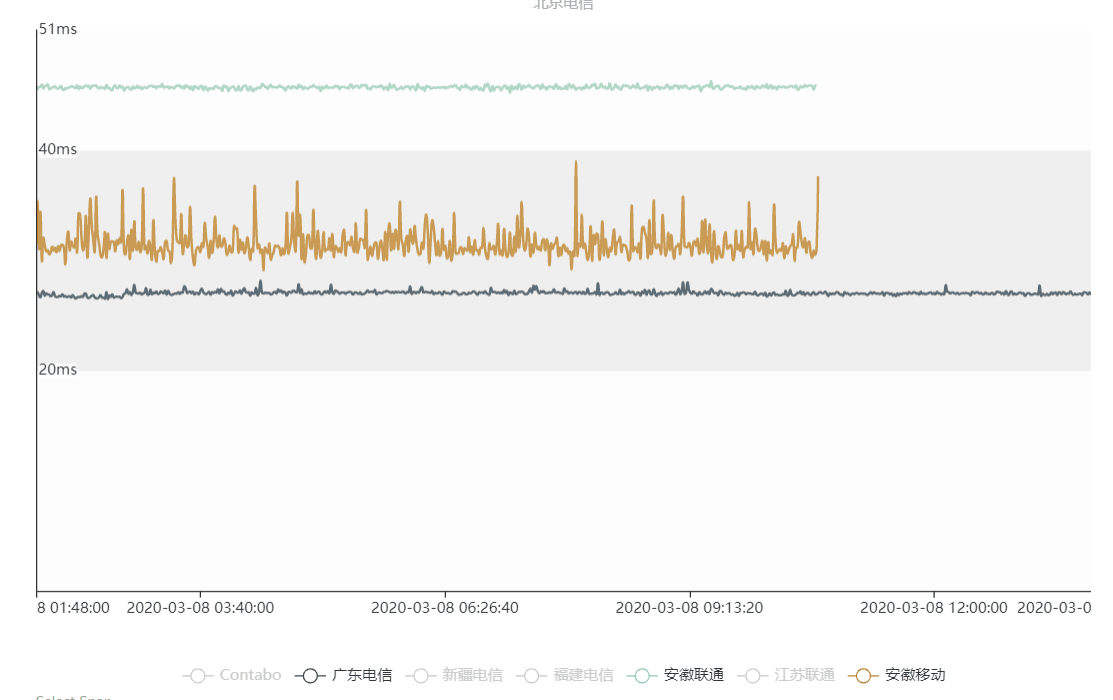Click the green 安徽联通 legend marker

642,676
